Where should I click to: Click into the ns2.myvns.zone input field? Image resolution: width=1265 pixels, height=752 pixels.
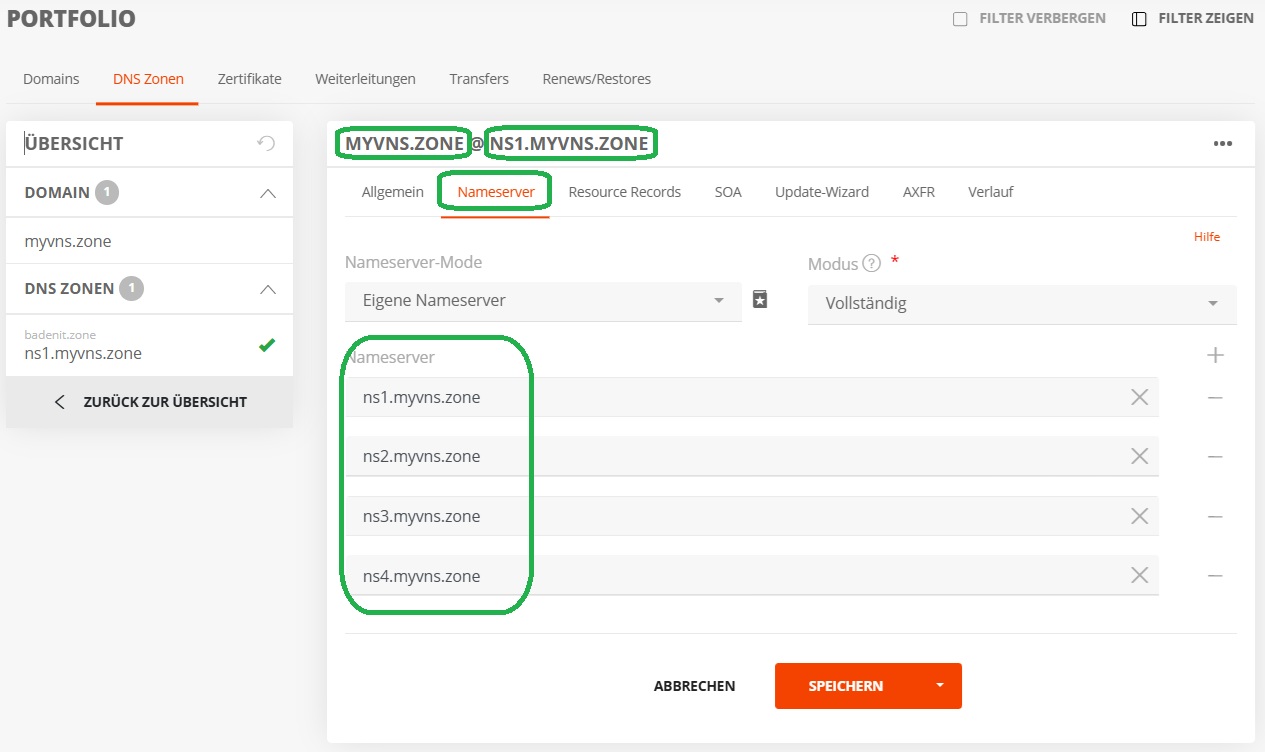pos(751,456)
